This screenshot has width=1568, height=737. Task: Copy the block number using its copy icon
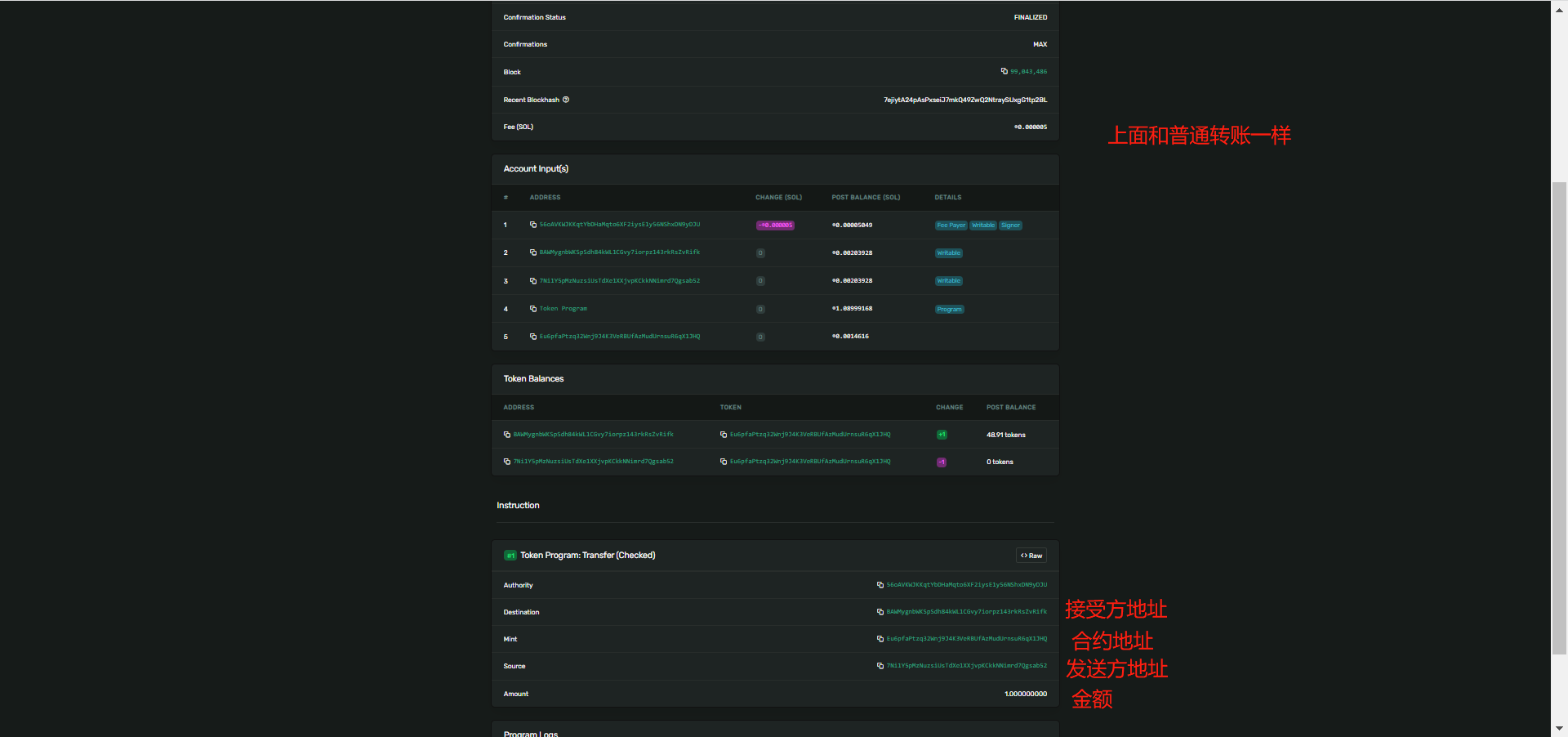[1004, 71]
